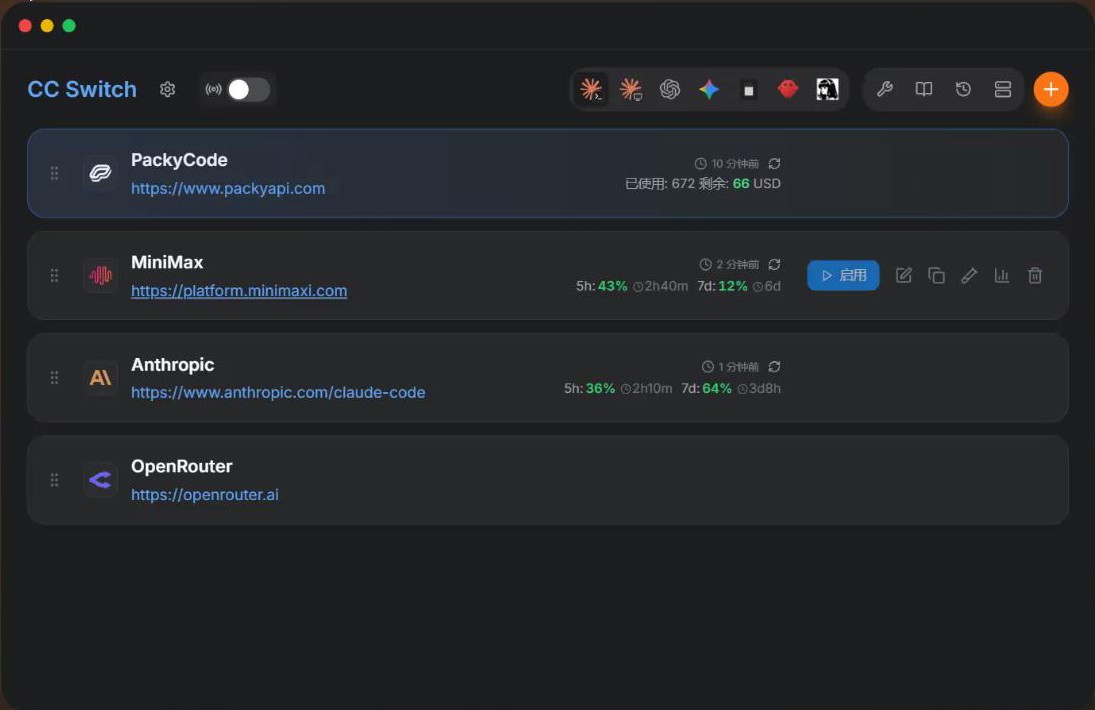Refresh Anthropic usage data
Screen dimensions: 1095x710
point(774,367)
